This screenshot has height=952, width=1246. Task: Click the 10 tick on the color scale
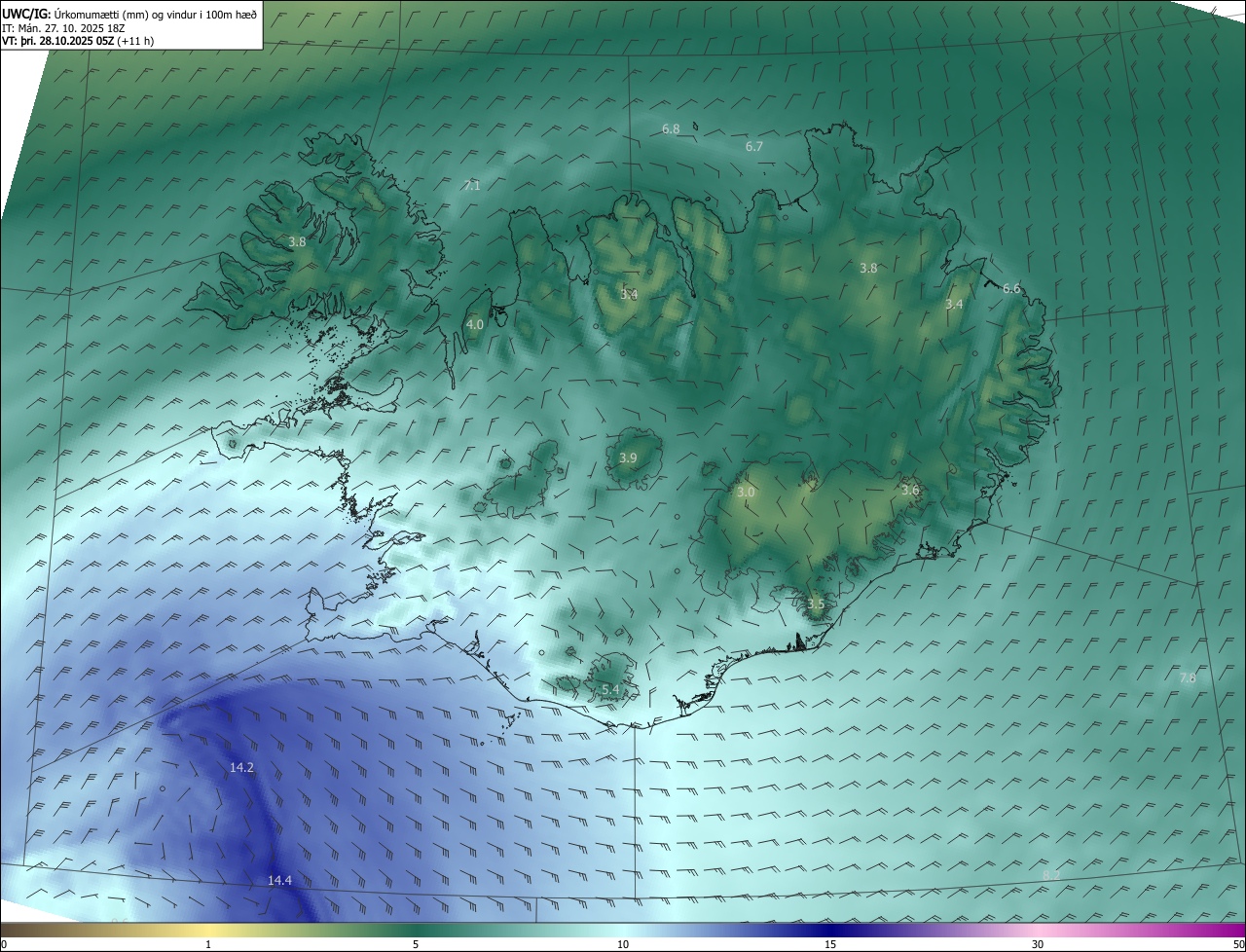coord(623,944)
